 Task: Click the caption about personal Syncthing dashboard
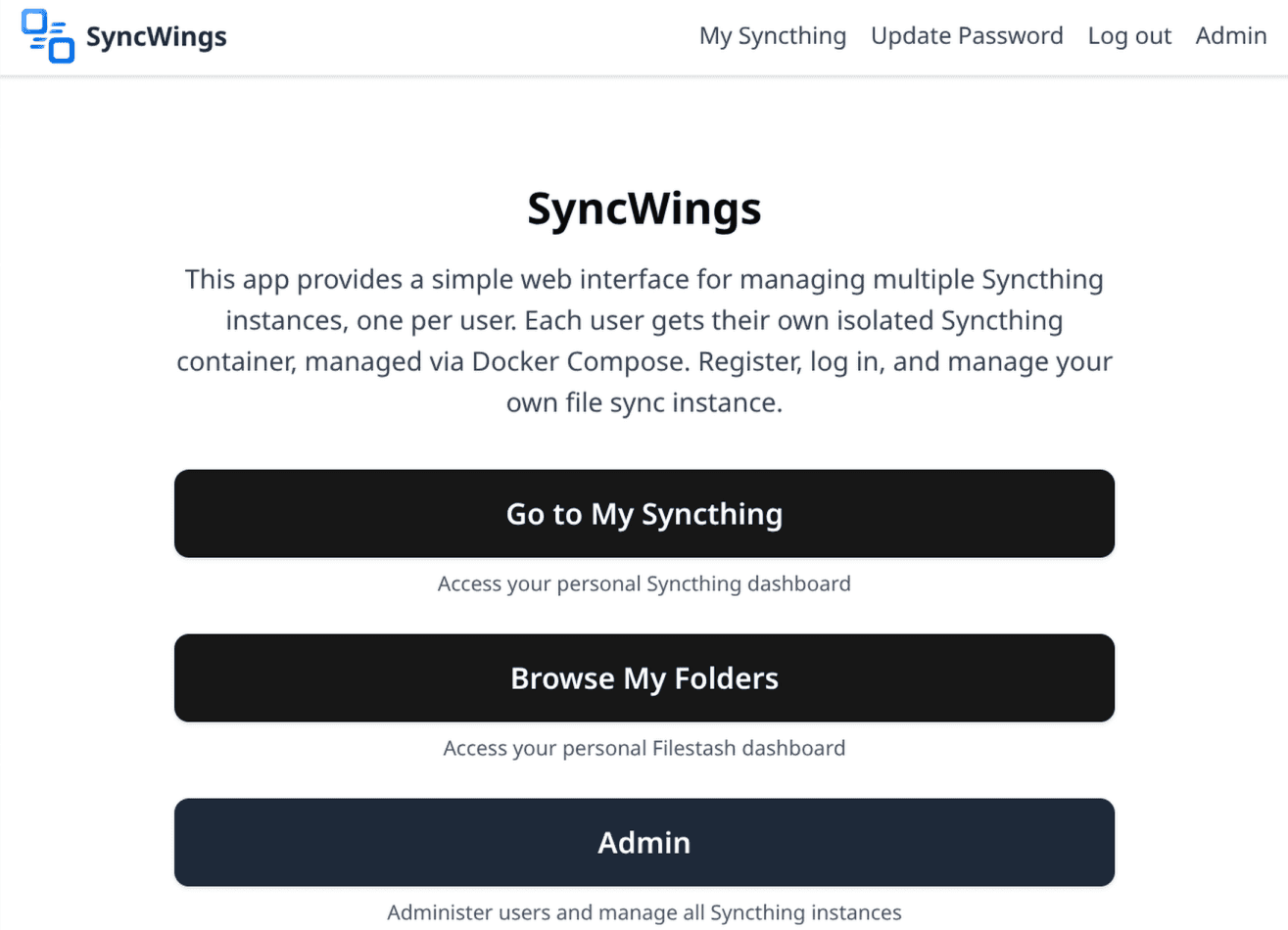[644, 584]
